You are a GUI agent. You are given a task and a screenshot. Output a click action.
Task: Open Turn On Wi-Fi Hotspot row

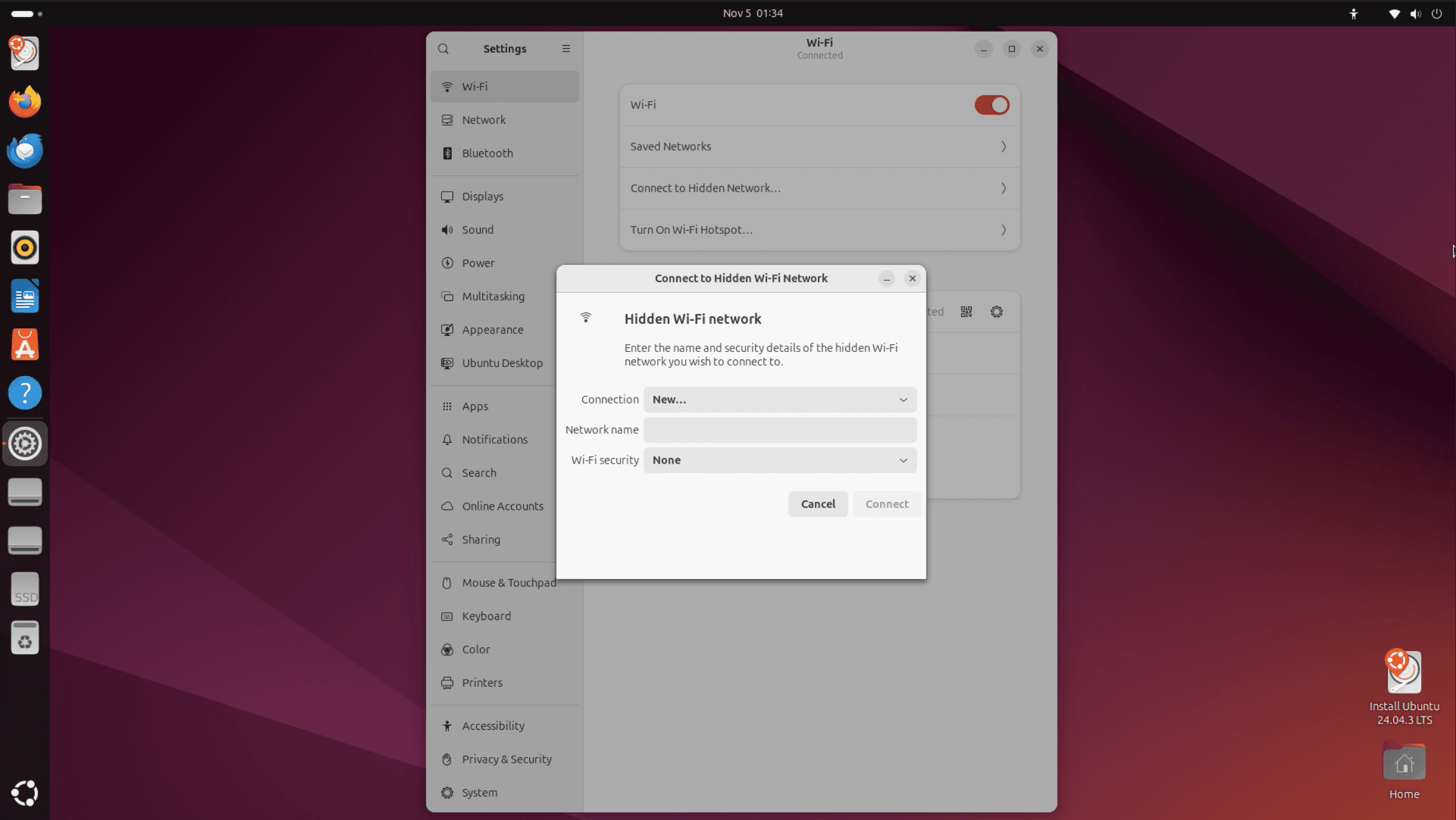819,230
